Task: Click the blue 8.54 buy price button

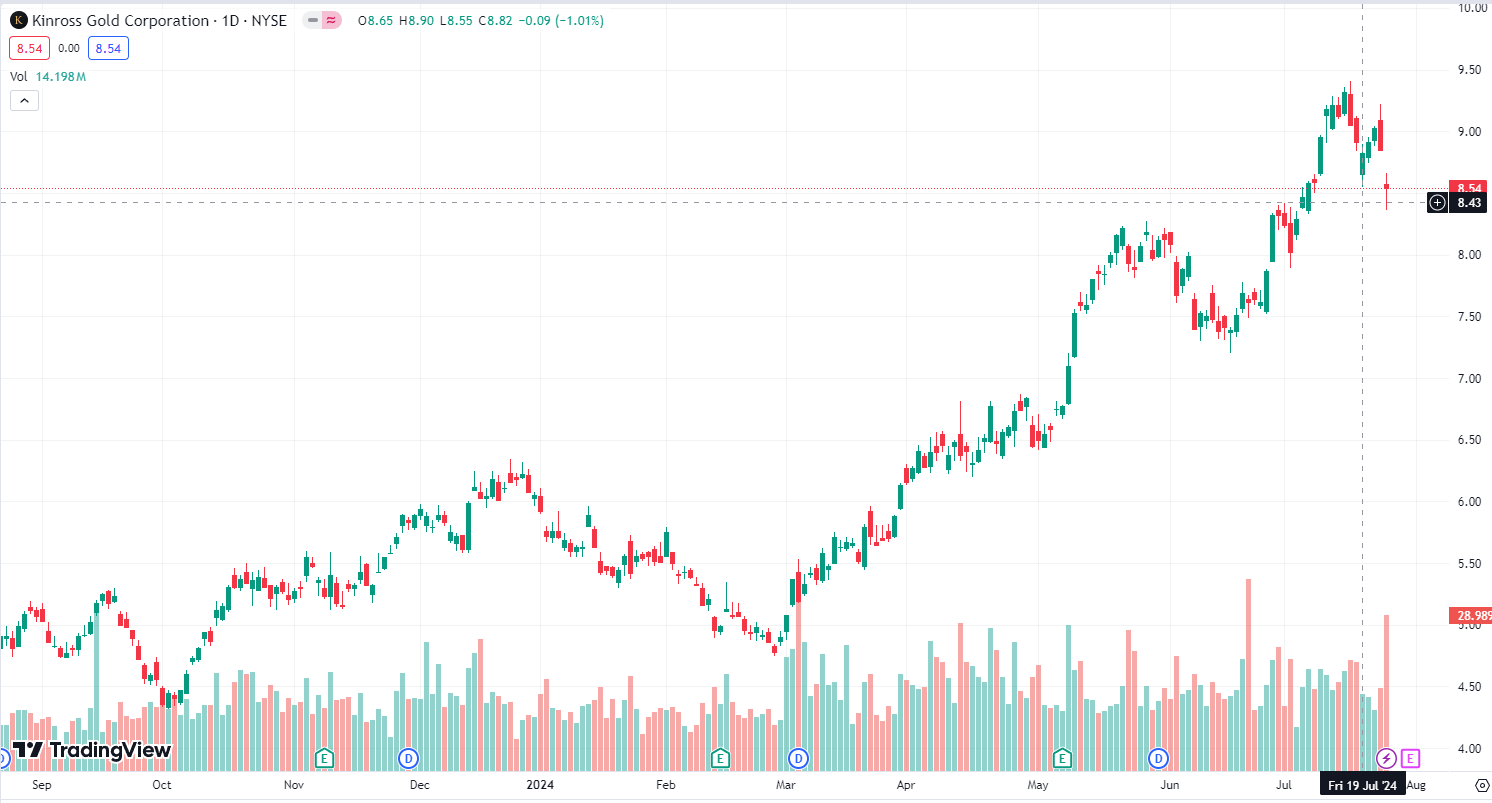Action: click(x=107, y=47)
